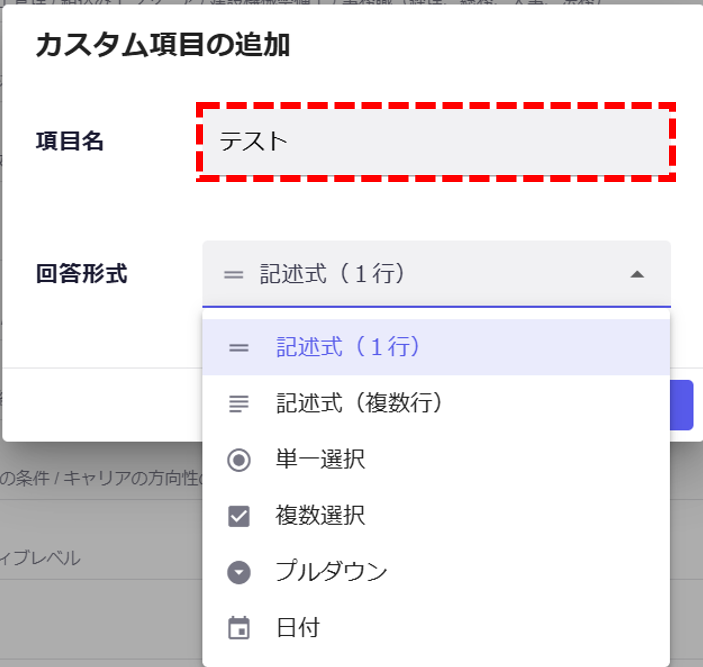The height and width of the screenshot is (667, 703).
Task: Select the 複数選択 answer format
Action: click(x=320, y=516)
